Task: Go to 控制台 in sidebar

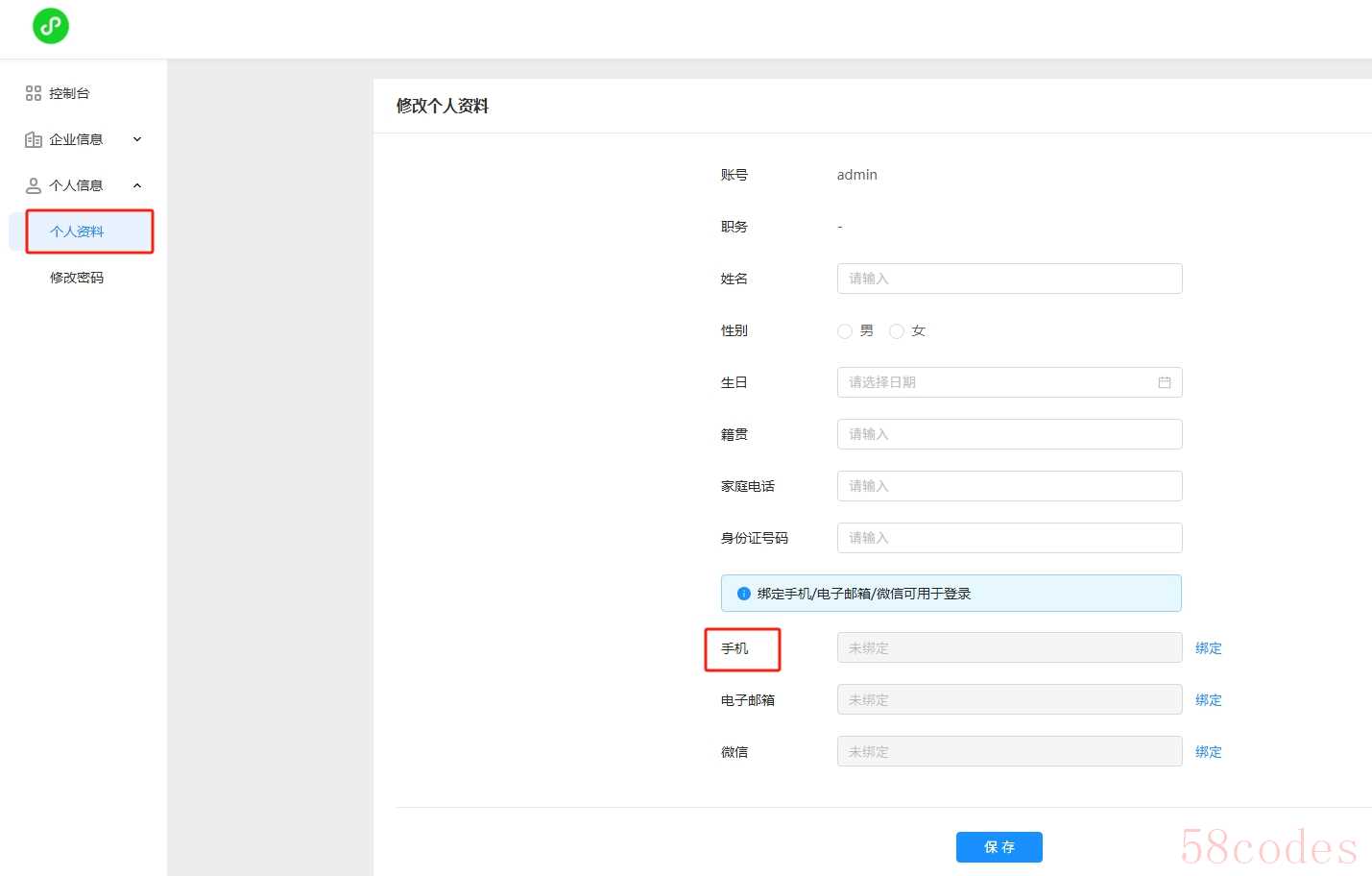Action: (x=69, y=93)
